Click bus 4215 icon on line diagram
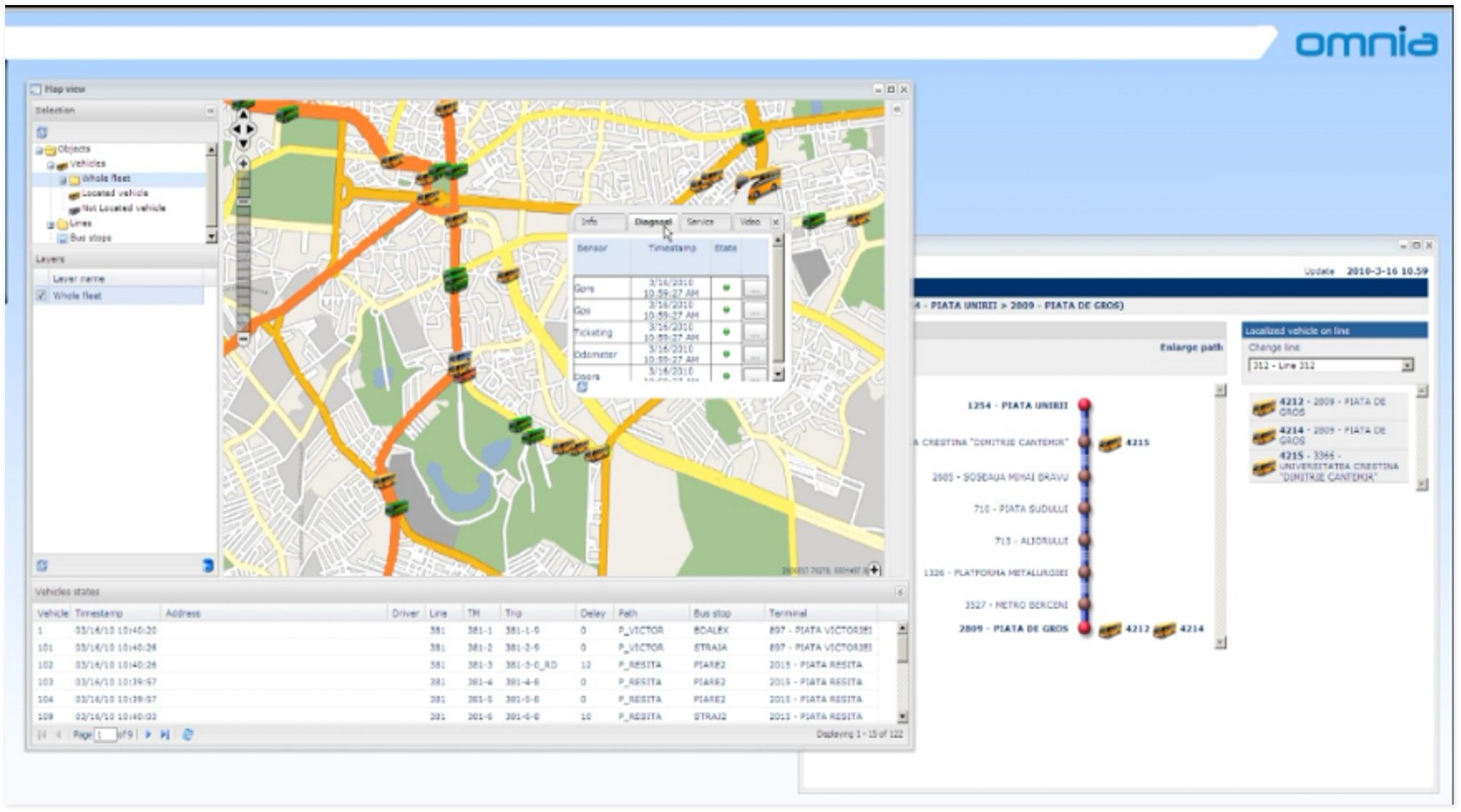Viewport: 1461px width, 812px height. click(x=1110, y=443)
